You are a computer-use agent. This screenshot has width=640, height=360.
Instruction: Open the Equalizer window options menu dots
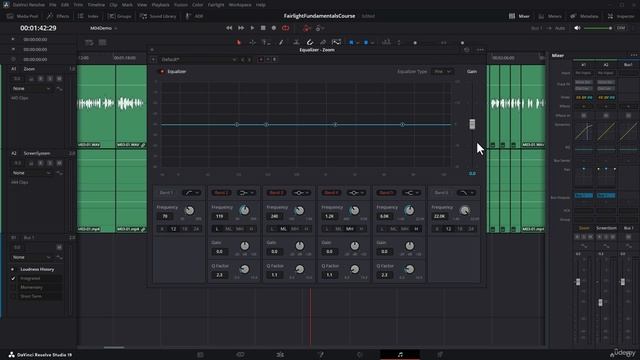(480, 50)
